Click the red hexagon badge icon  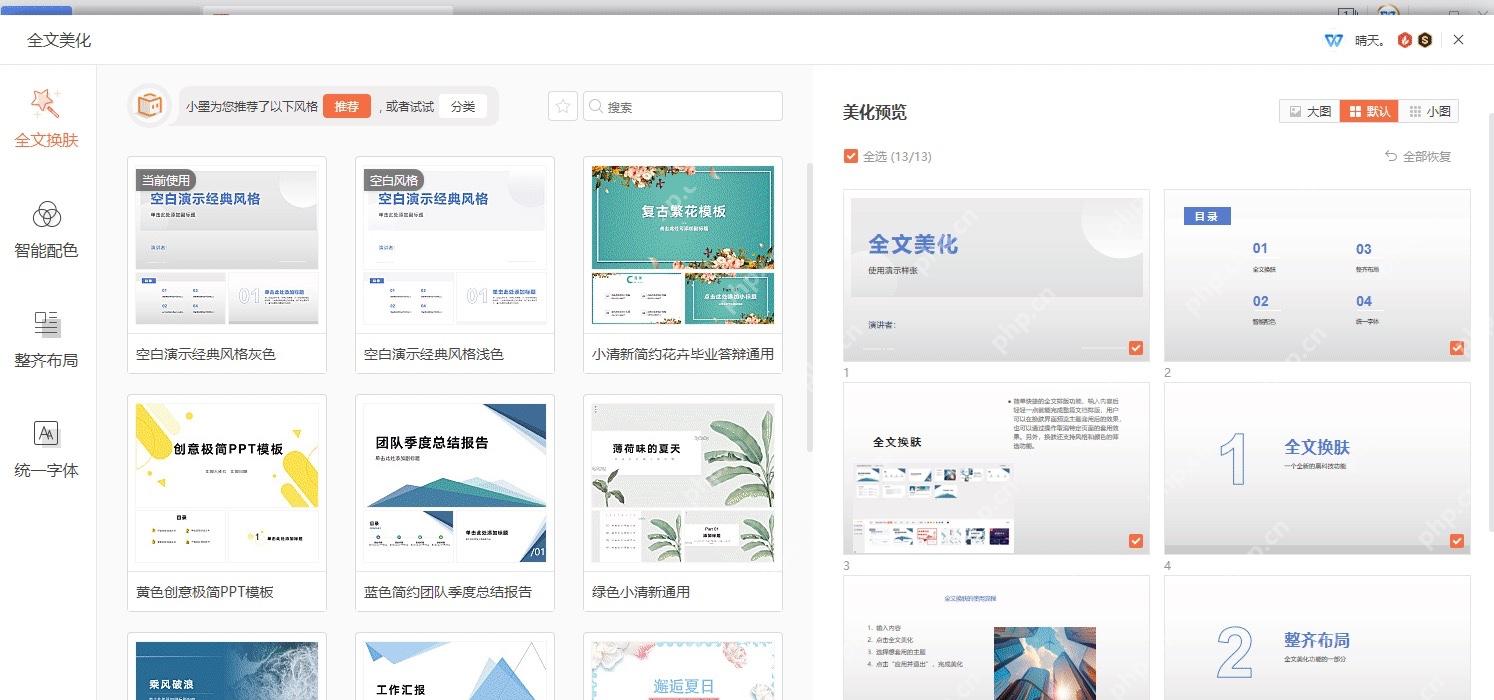tap(1405, 40)
